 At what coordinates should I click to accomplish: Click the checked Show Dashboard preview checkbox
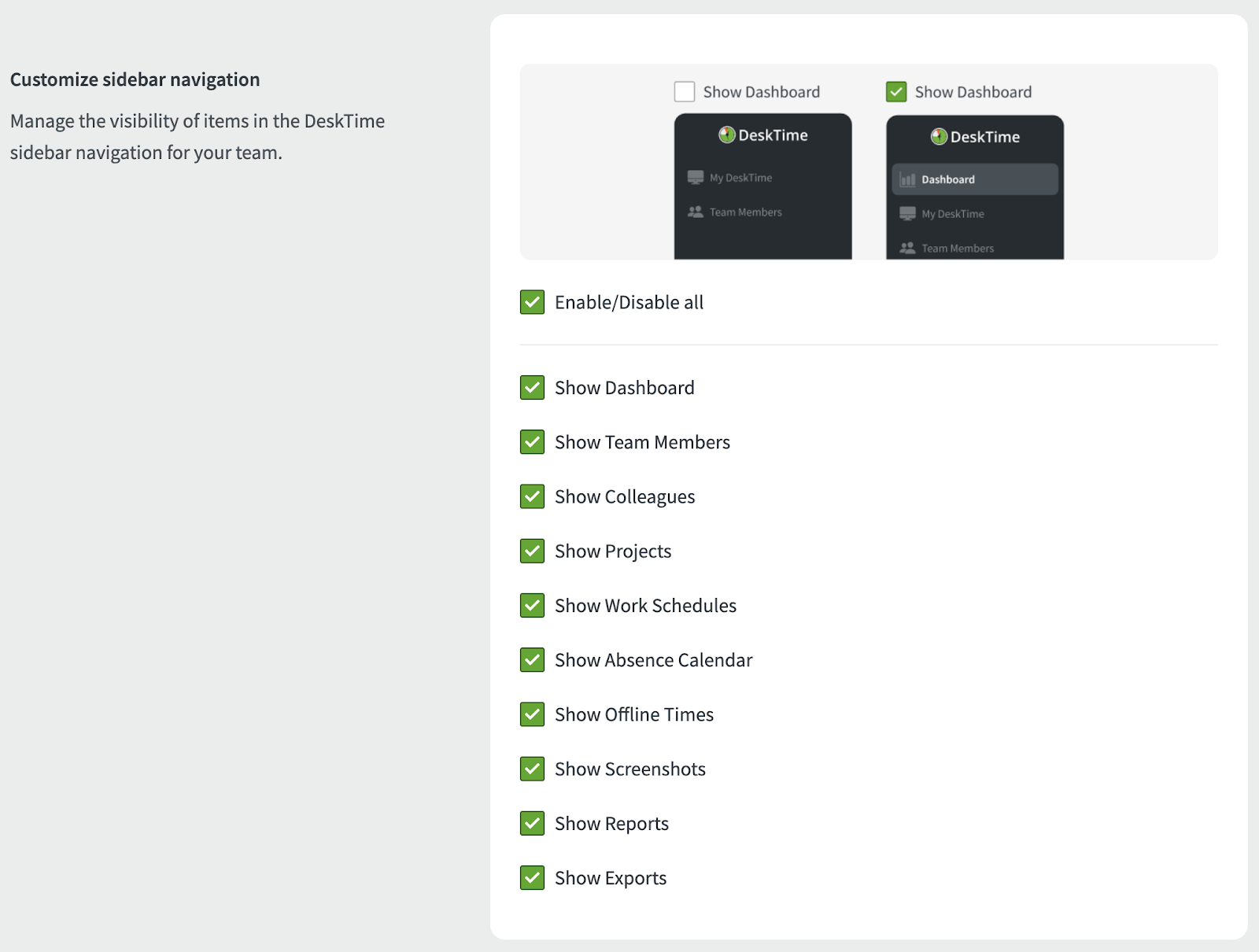click(x=896, y=92)
